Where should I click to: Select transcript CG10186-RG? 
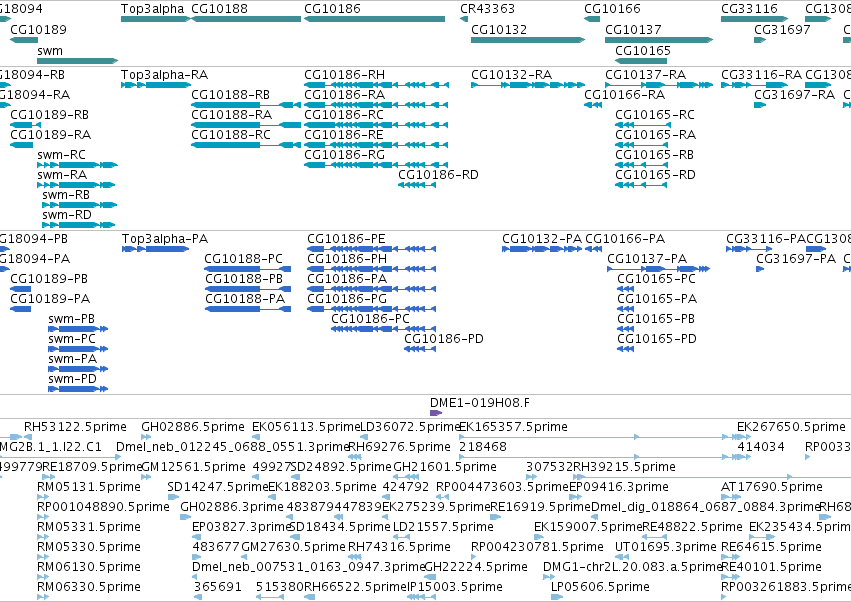point(377,165)
